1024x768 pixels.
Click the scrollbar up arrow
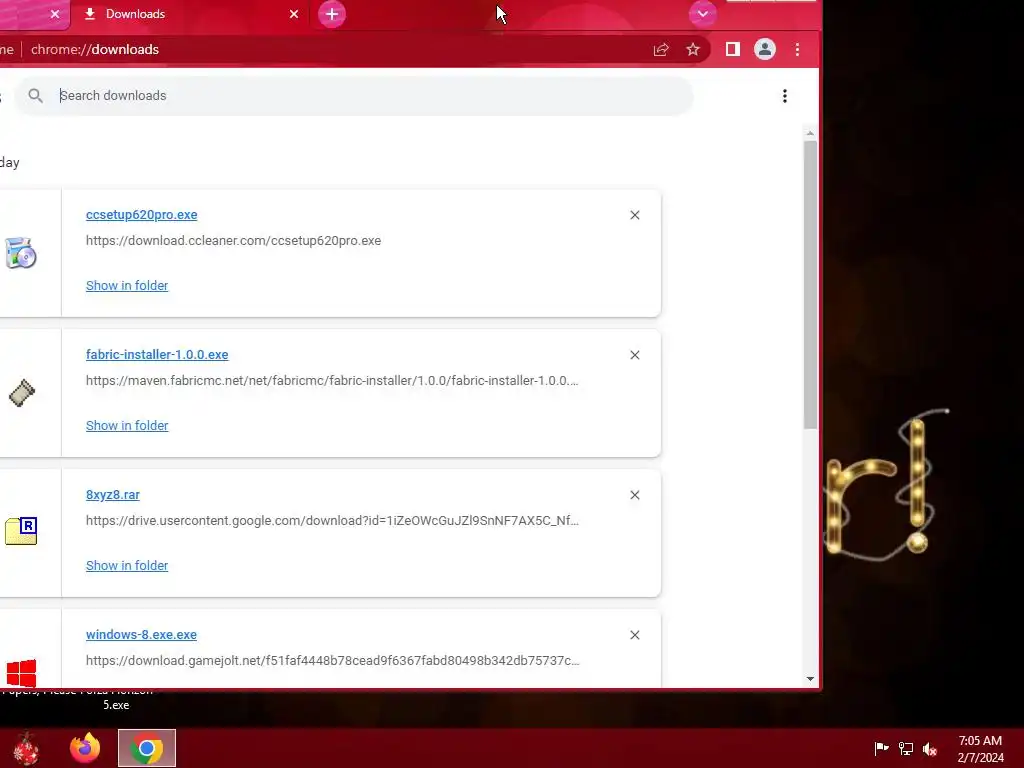(x=810, y=133)
